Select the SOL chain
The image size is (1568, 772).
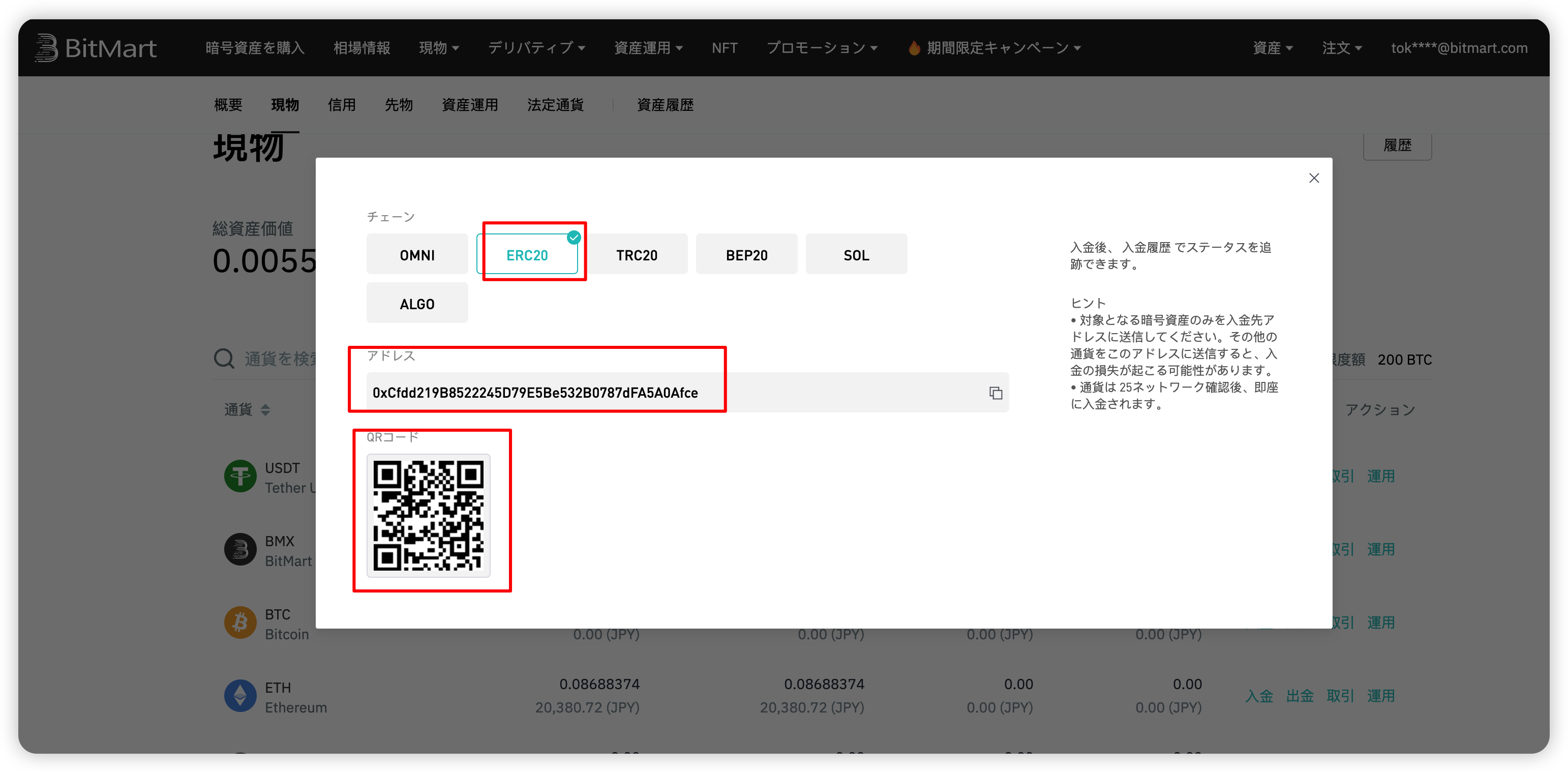[x=856, y=254]
